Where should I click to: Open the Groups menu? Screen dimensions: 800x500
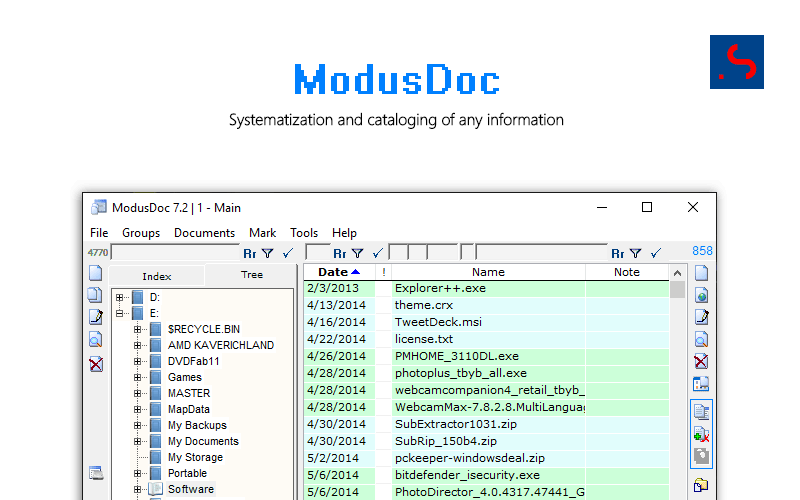141,233
